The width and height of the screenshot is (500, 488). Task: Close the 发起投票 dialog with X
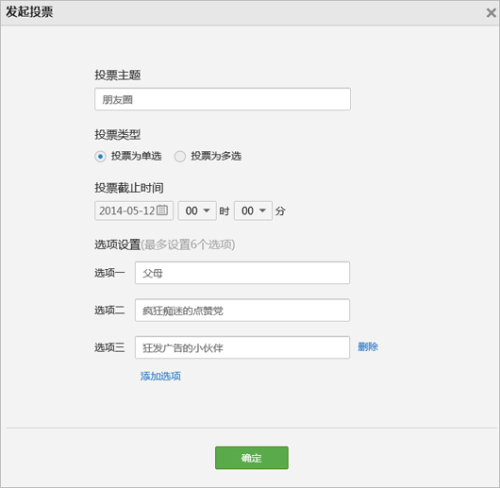pyautogui.click(x=491, y=13)
